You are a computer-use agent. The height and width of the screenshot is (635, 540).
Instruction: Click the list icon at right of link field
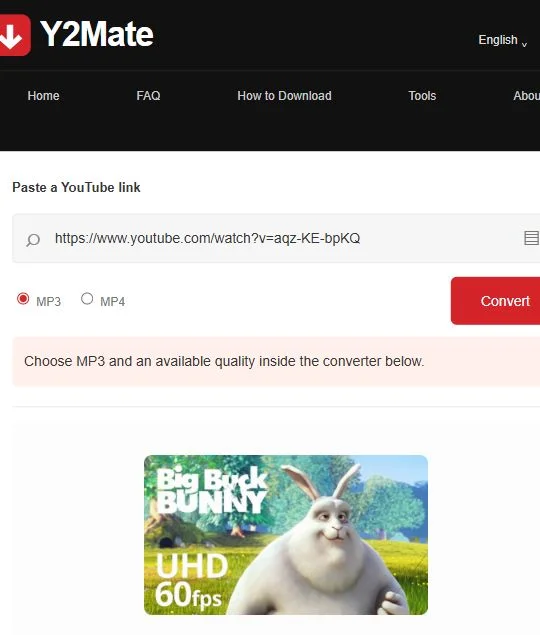[x=531, y=238]
